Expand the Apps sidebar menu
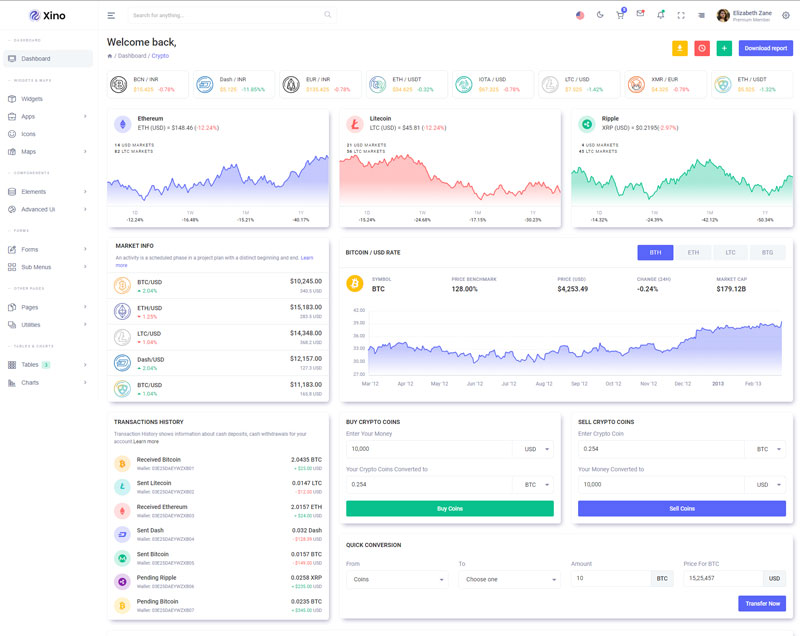 47,117
